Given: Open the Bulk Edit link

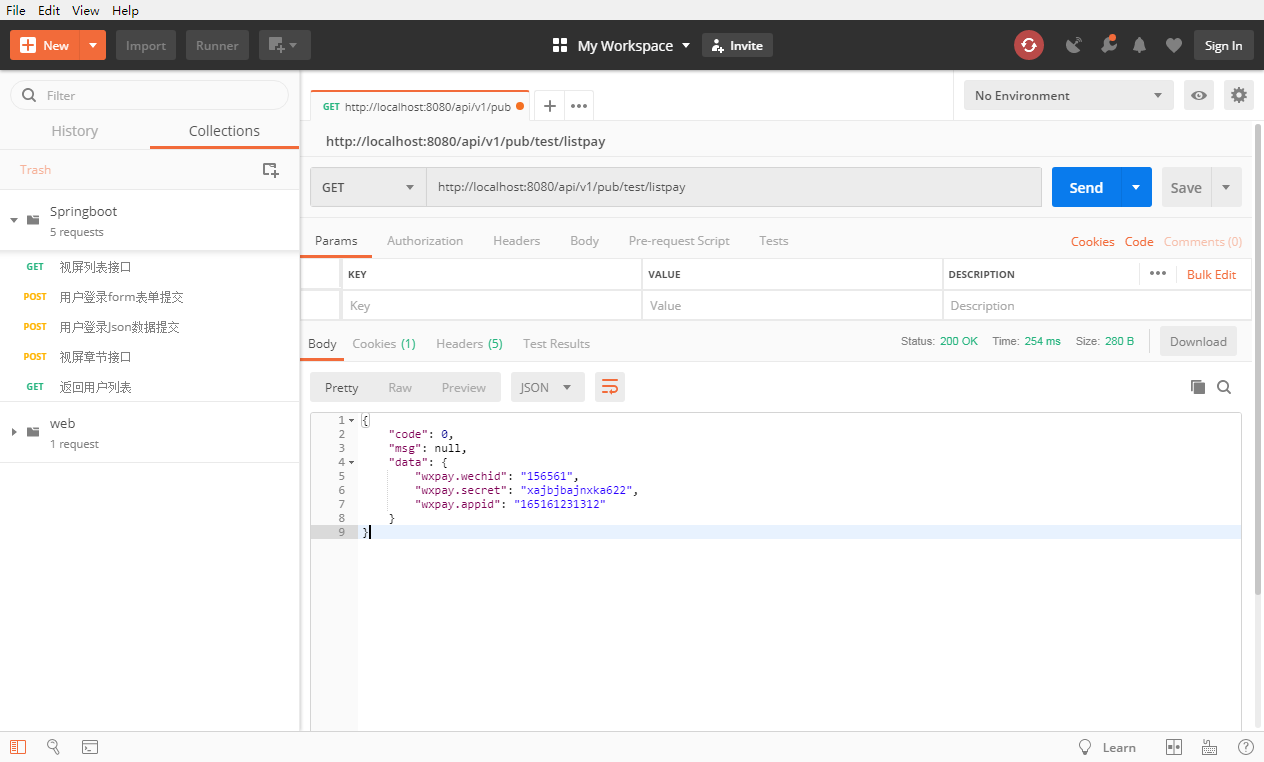Looking at the screenshot, I should (1211, 274).
